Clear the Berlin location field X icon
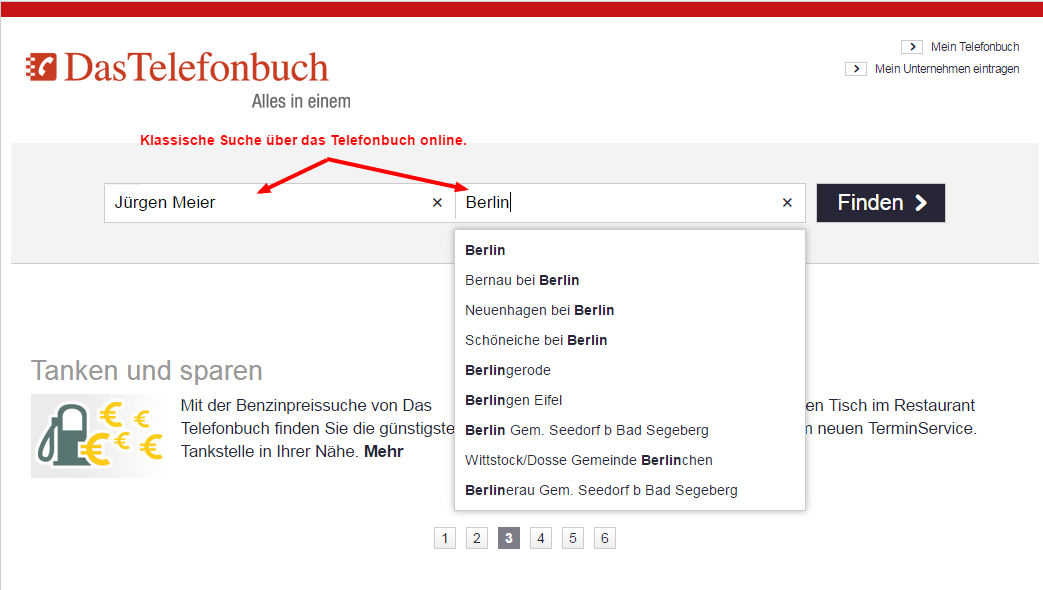This screenshot has width=1043, height=590. pos(787,203)
